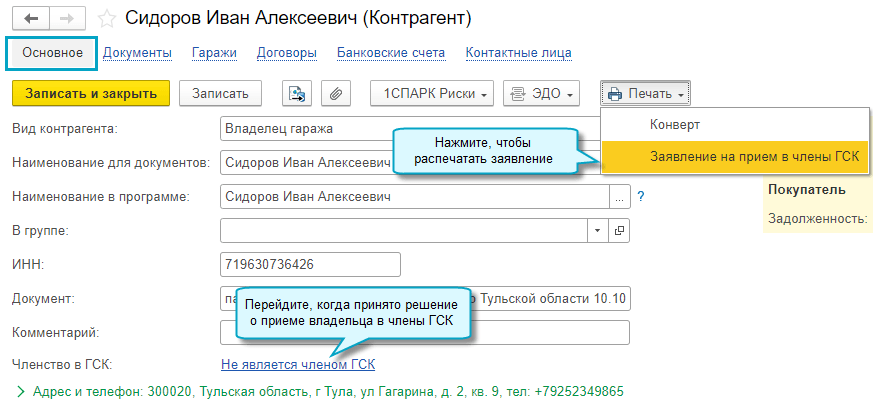Click Не является членом ГСК link

tap(298, 365)
